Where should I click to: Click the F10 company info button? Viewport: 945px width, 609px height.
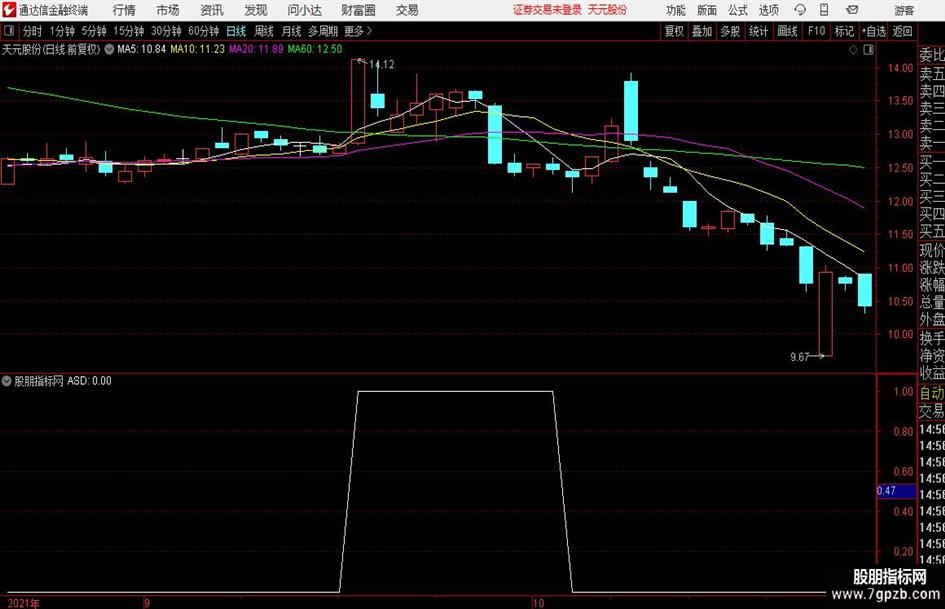[817, 31]
